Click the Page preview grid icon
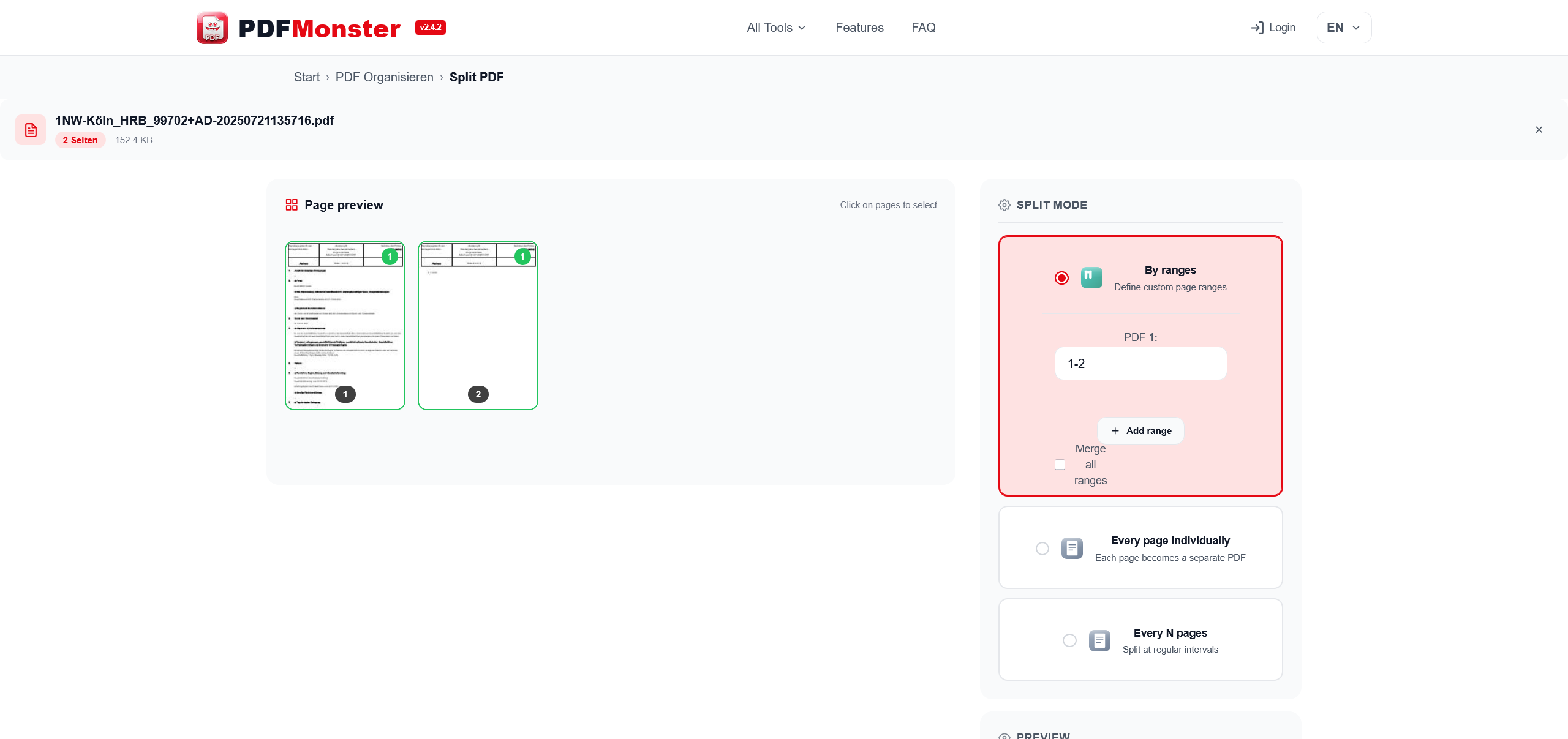 click(x=292, y=205)
